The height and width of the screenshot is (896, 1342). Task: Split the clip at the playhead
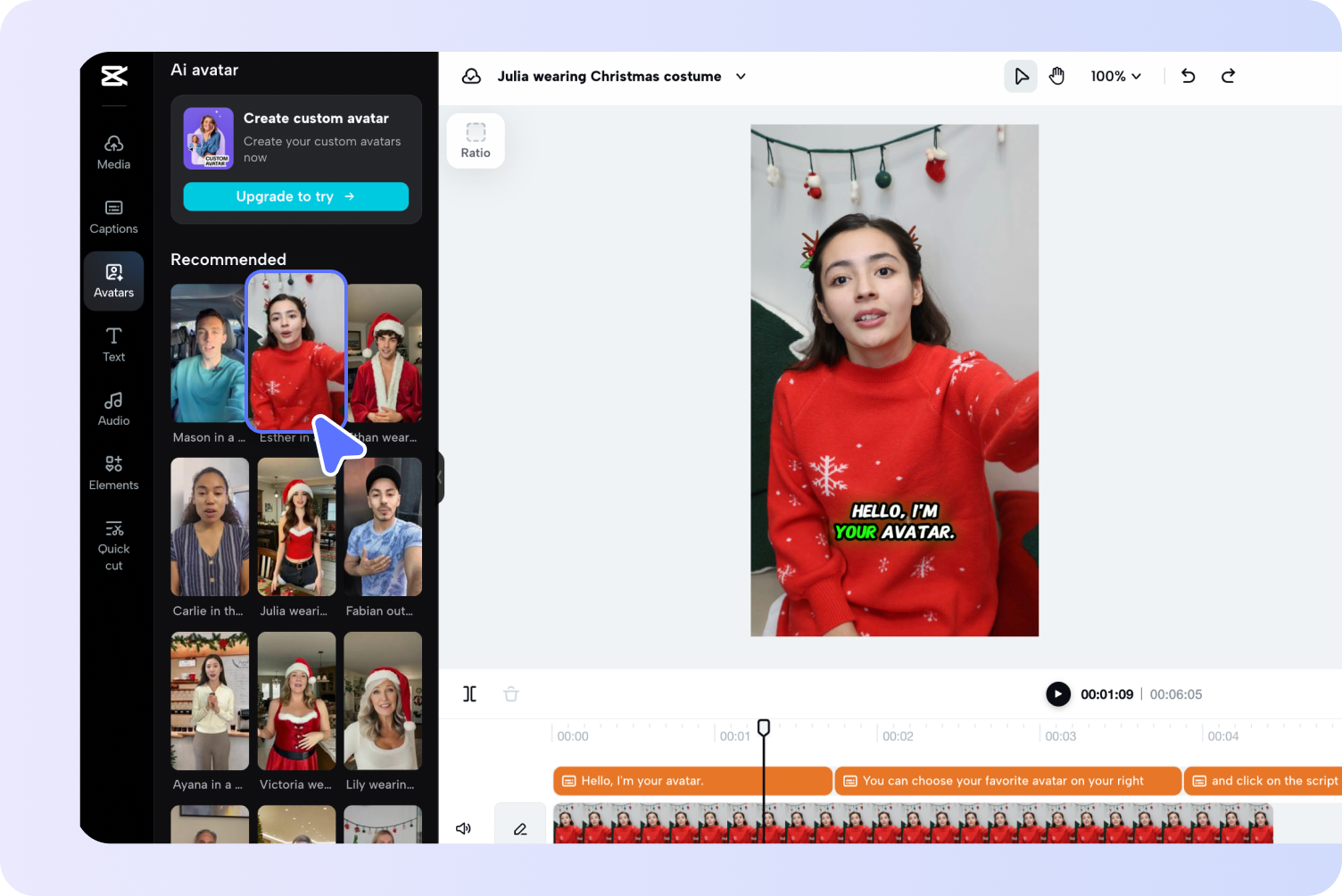(x=469, y=693)
